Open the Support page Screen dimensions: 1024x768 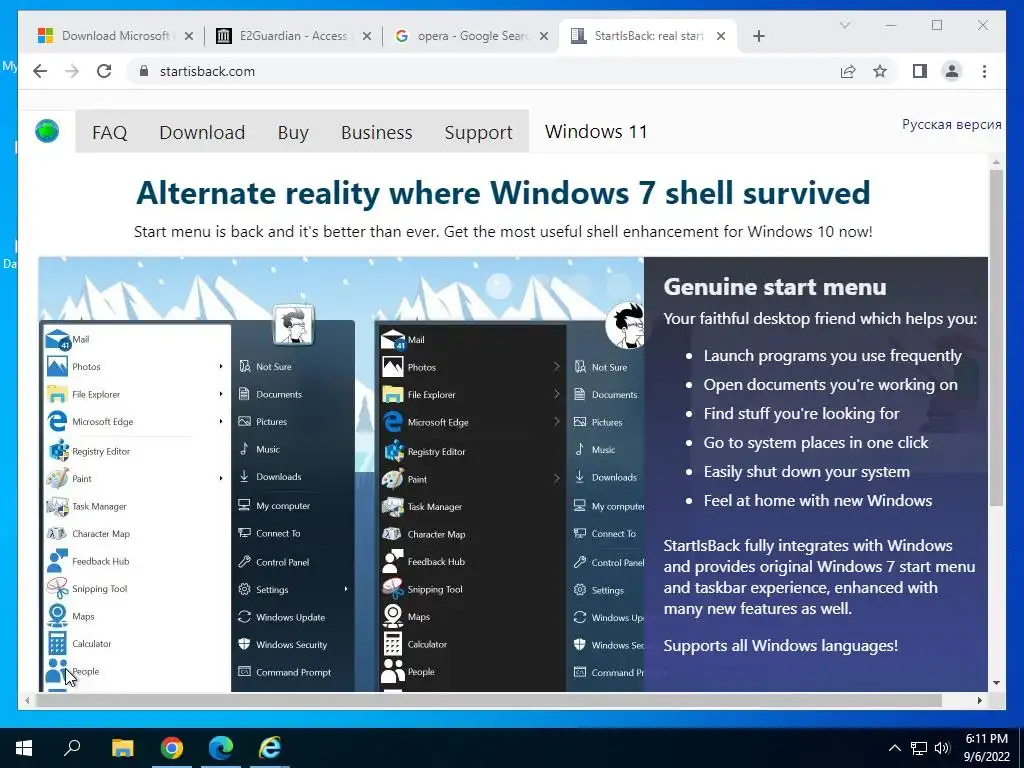coord(479,133)
